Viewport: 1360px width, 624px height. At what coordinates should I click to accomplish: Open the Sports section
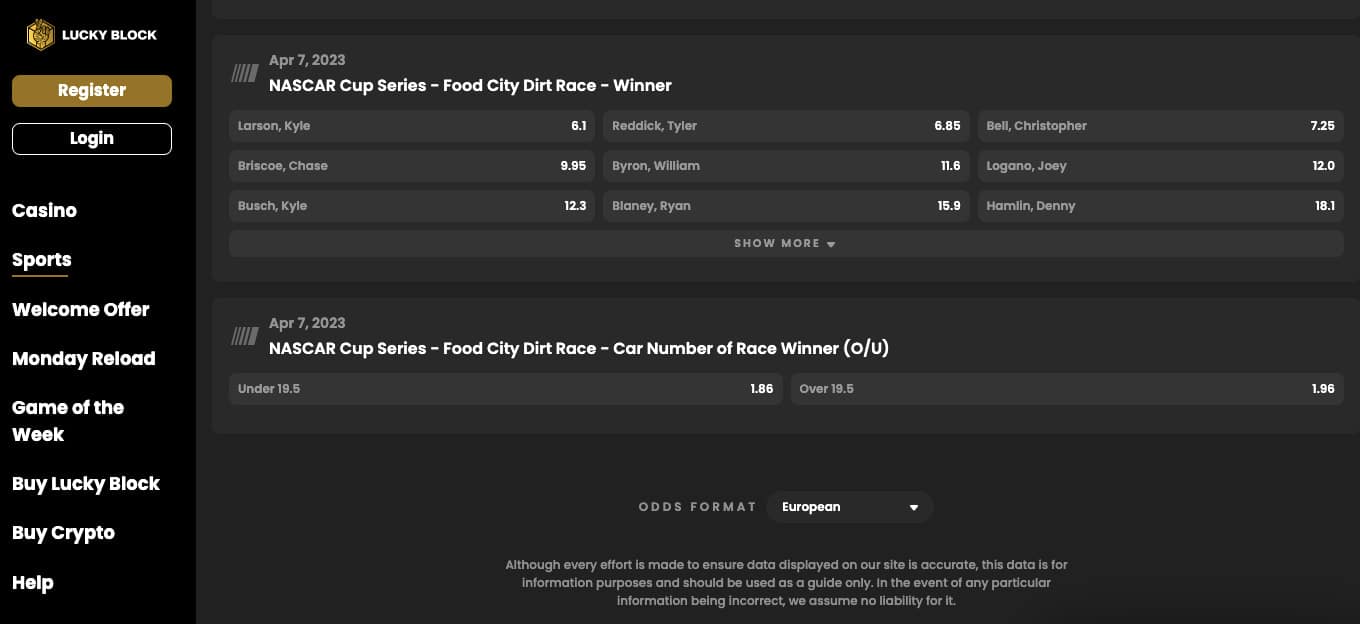tap(41, 260)
